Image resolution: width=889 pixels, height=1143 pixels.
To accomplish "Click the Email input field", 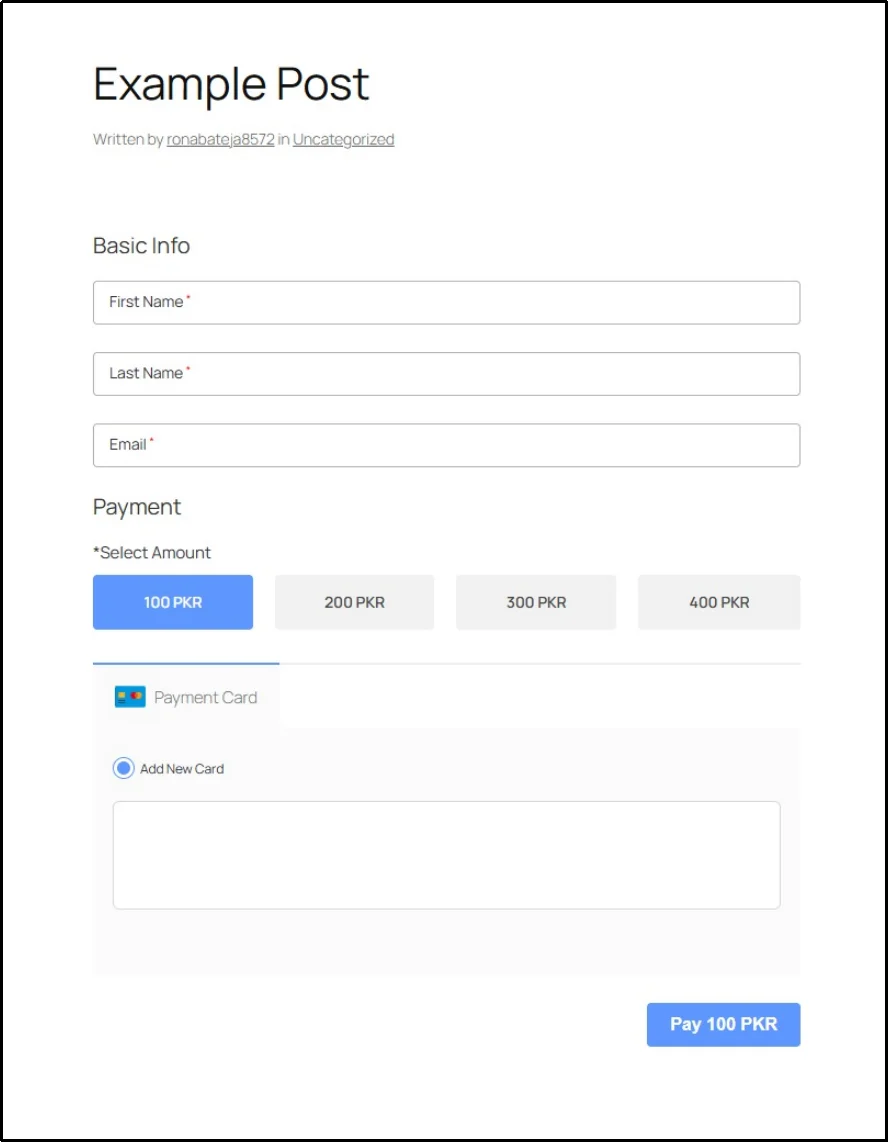I will (446, 445).
